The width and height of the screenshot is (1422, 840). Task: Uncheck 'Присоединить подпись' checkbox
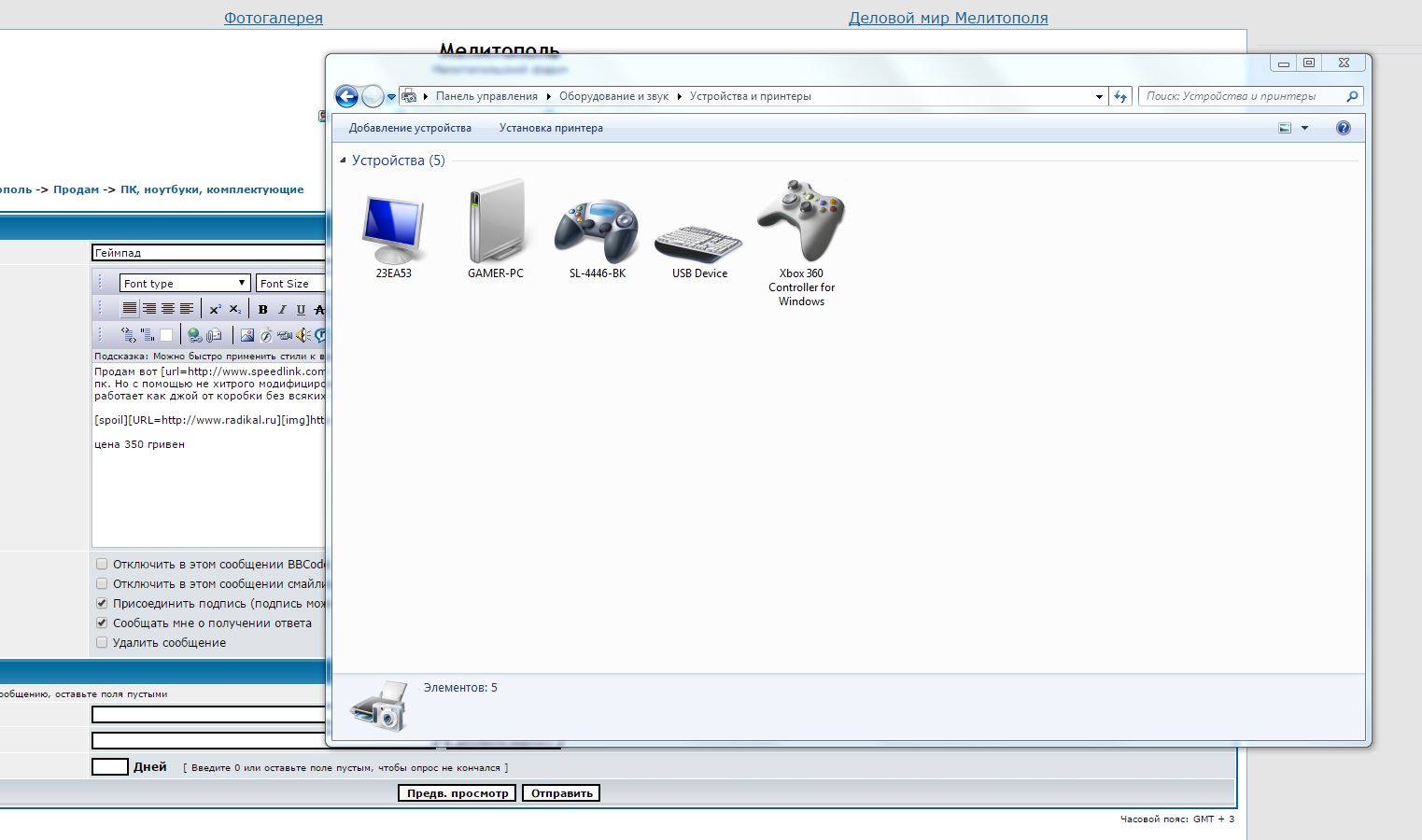[x=102, y=603]
